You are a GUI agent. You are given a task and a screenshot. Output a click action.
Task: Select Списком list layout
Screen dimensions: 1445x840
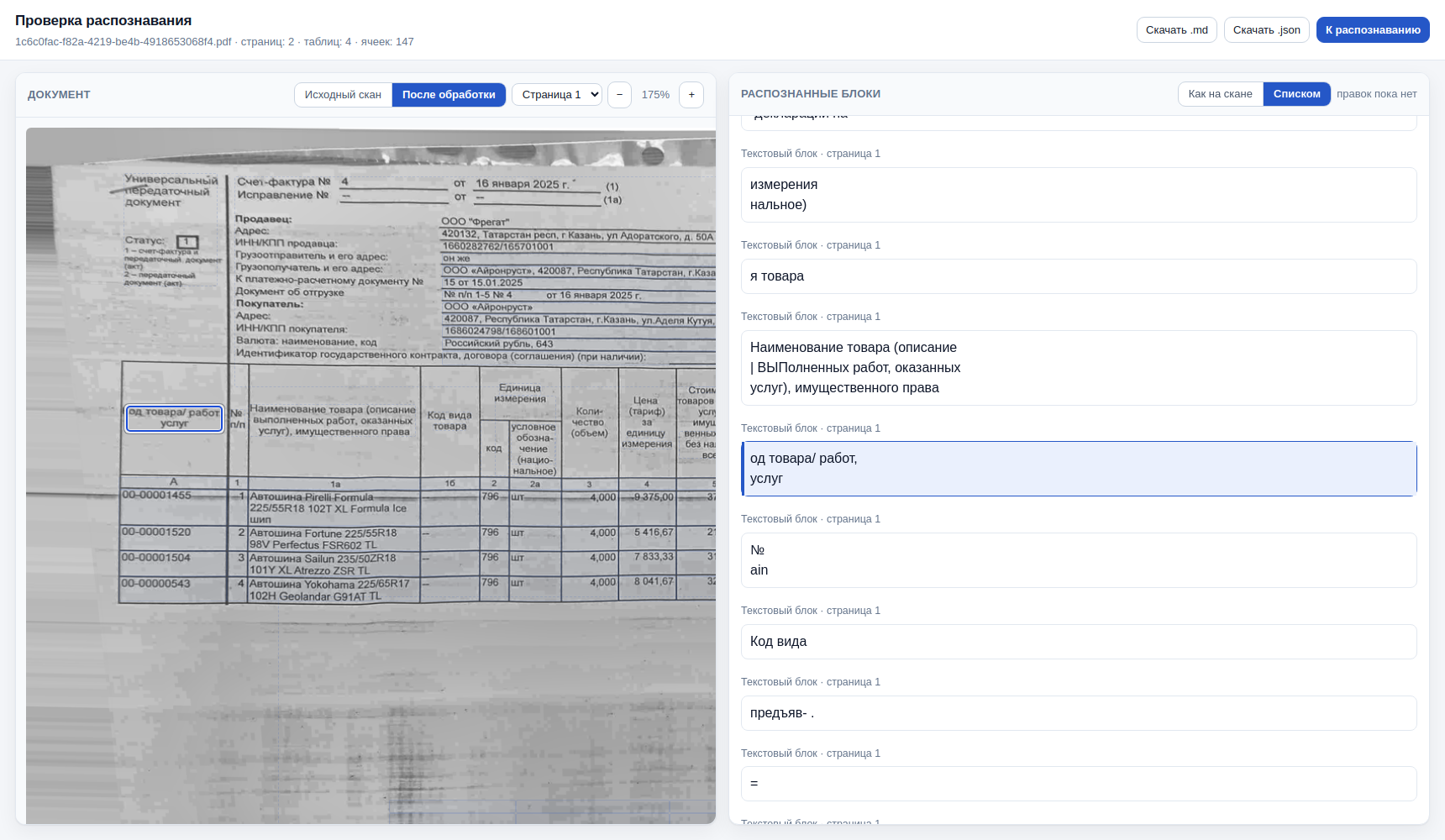1296,93
